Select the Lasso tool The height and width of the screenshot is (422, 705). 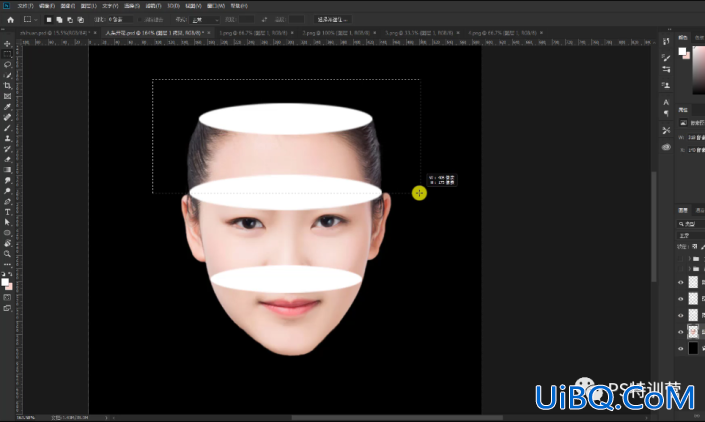pos(7,65)
